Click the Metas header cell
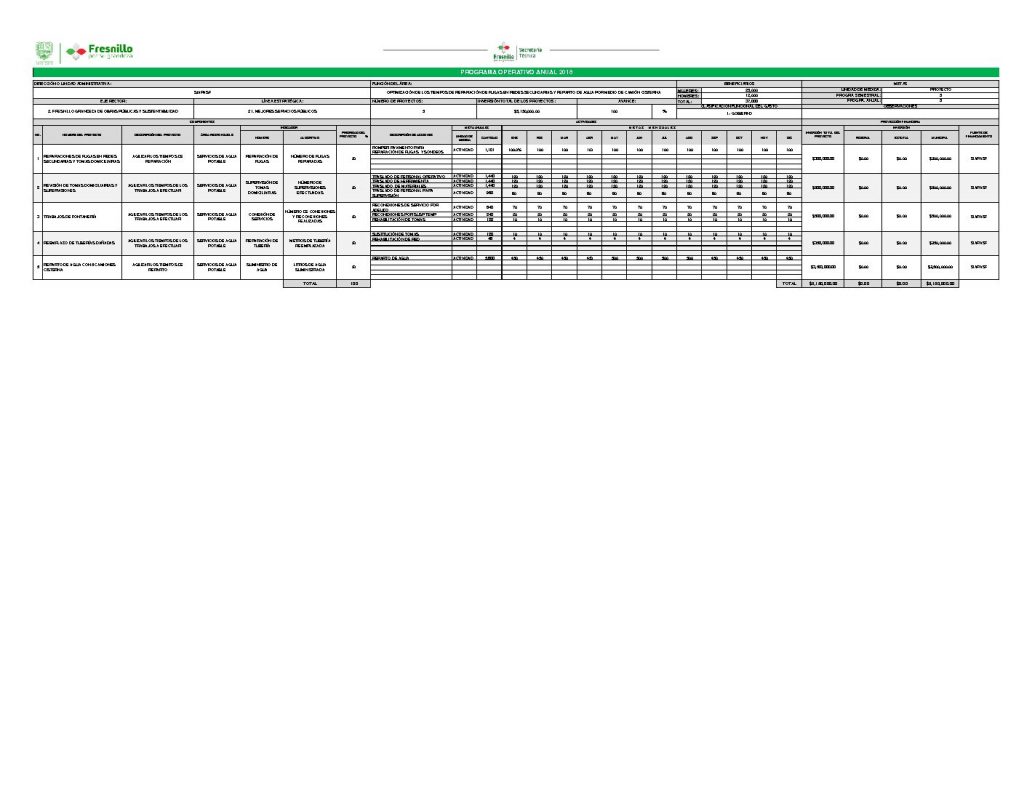 pos(898,83)
